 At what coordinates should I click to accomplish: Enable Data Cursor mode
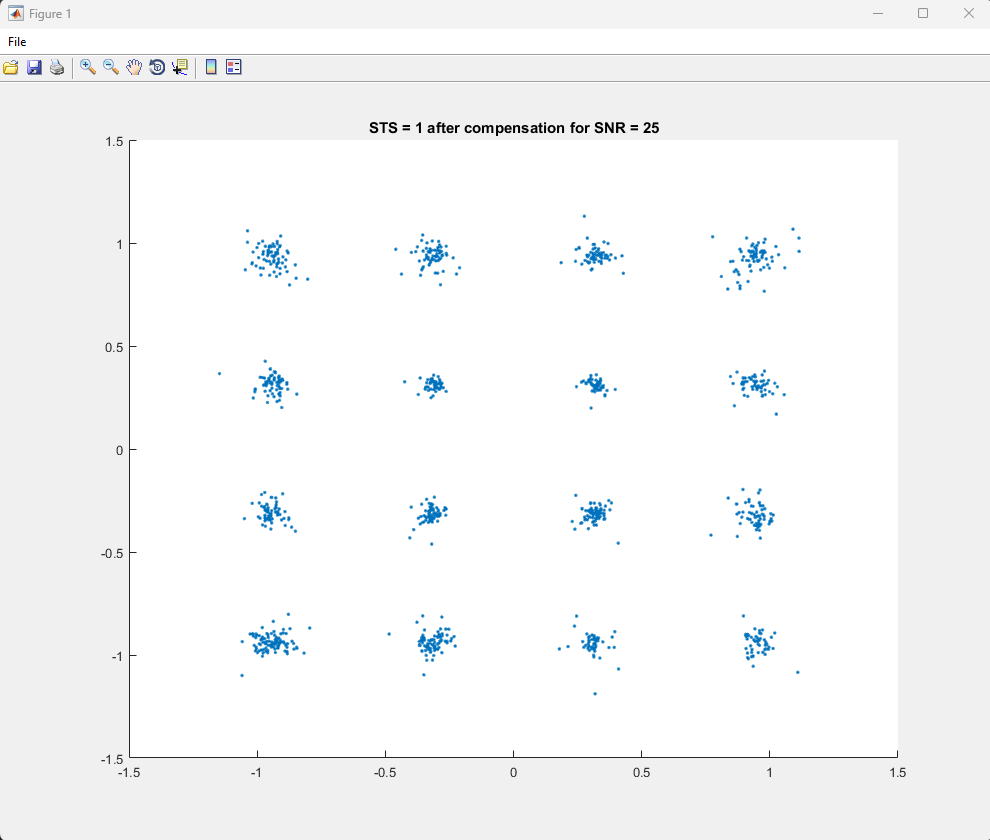[x=179, y=67]
